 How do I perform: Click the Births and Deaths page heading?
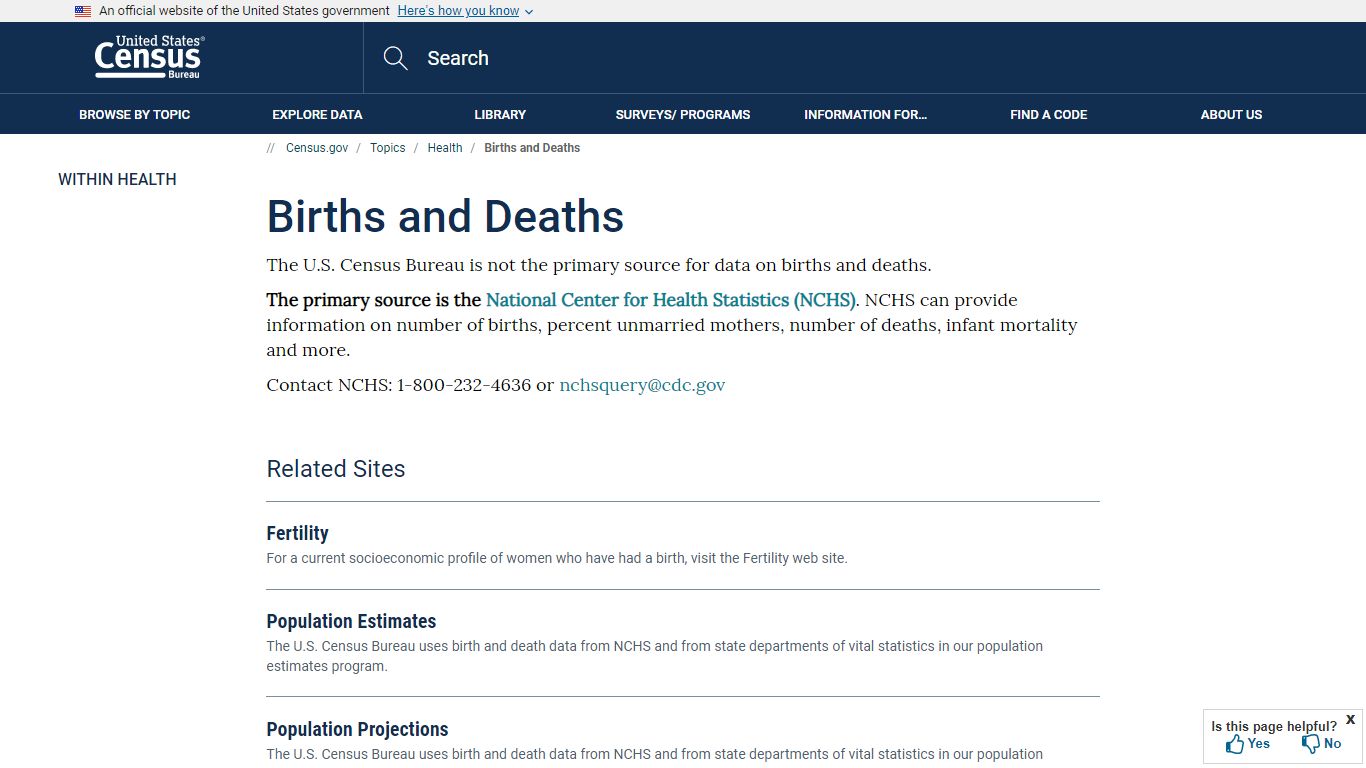tap(445, 217)
